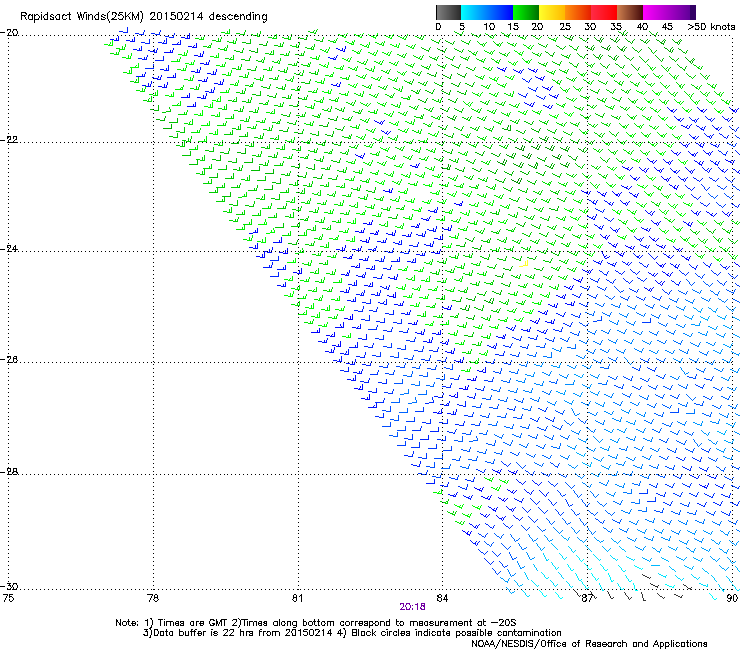The height and width of the screenshot is (650, 740).
Task: Click the longitude label '87'
Action: click(x=587, y=598)
